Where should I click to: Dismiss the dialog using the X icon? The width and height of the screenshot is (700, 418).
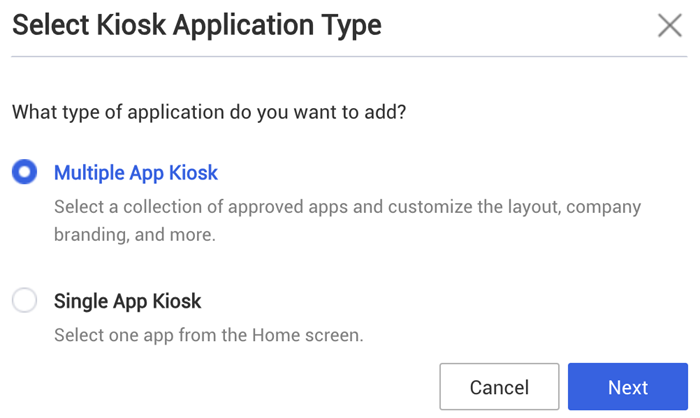(669, 25)
